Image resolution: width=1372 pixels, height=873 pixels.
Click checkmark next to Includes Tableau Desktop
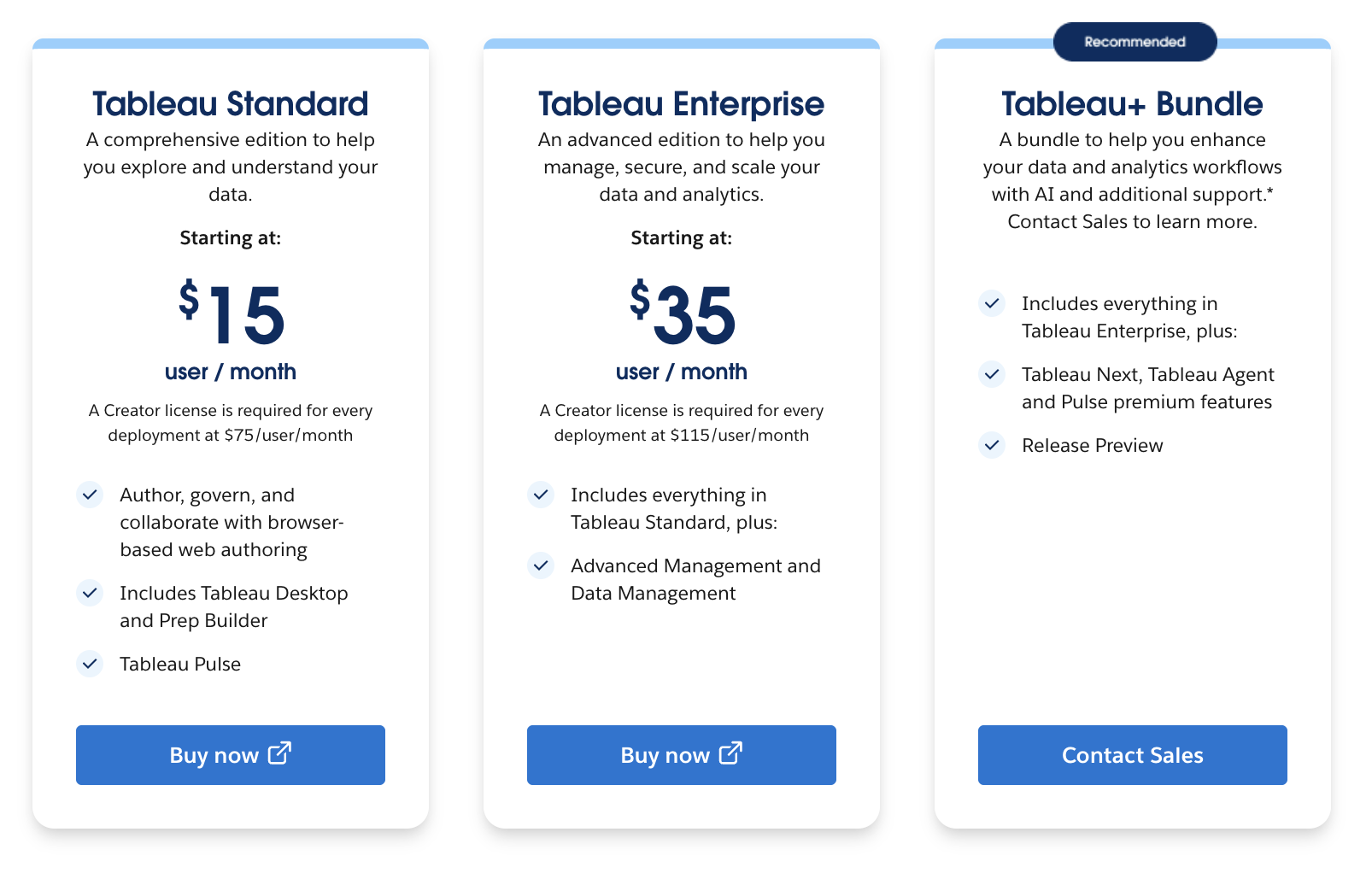click(90, 593)
